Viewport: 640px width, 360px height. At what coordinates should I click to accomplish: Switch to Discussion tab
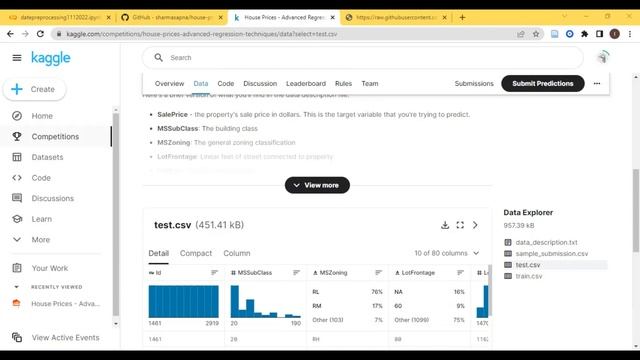(x=260, y=83)
